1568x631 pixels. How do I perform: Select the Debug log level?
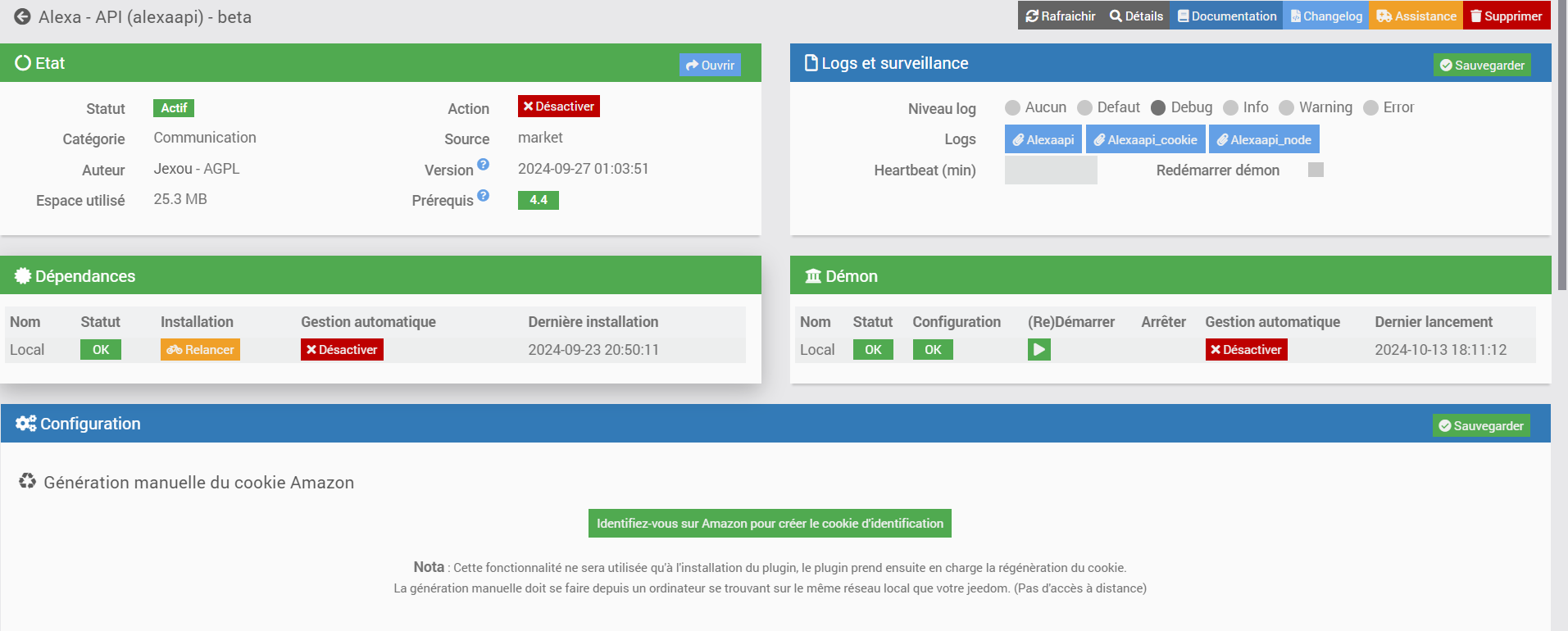point(1158,108)
